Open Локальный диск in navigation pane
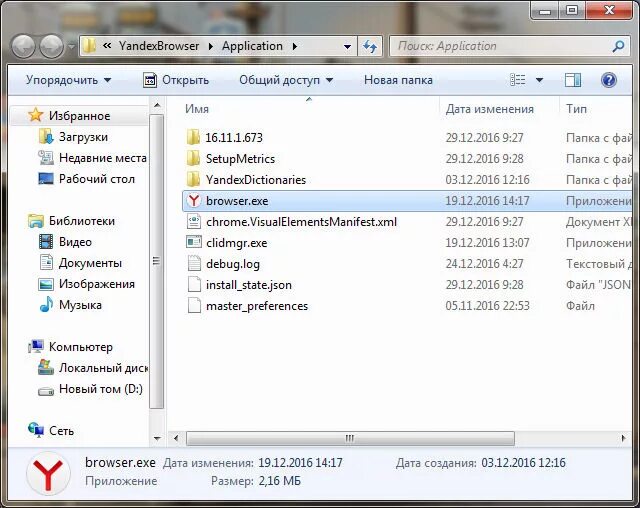 103,368
